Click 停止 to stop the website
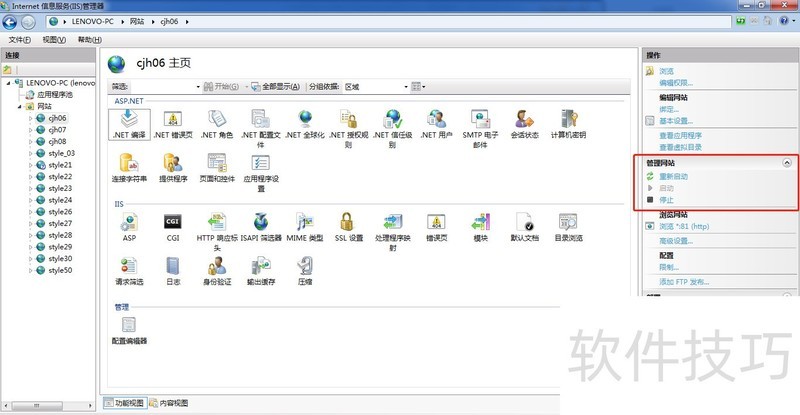The image size is (800, 415). [x=666, y=200]
